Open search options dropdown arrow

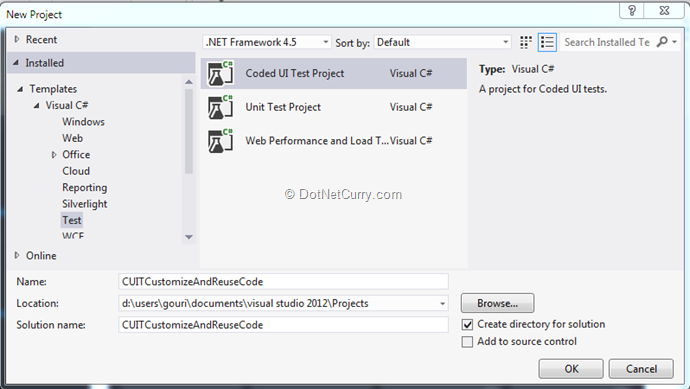(675, 42)
